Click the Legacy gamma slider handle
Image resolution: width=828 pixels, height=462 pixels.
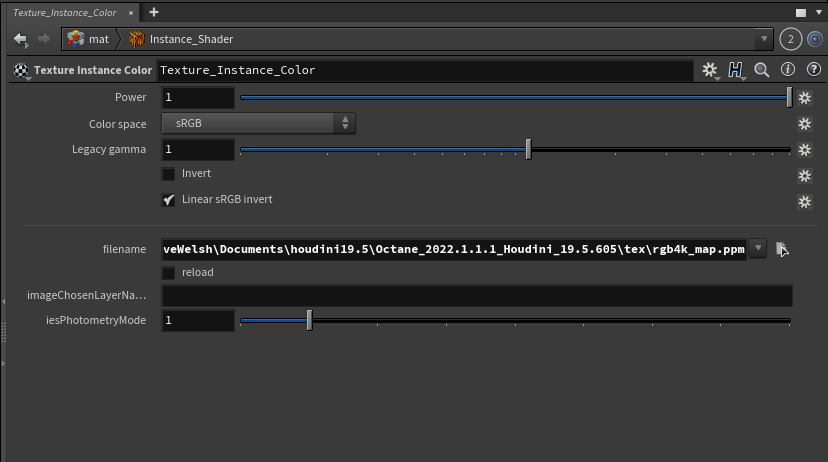click(x=528, y=149)
